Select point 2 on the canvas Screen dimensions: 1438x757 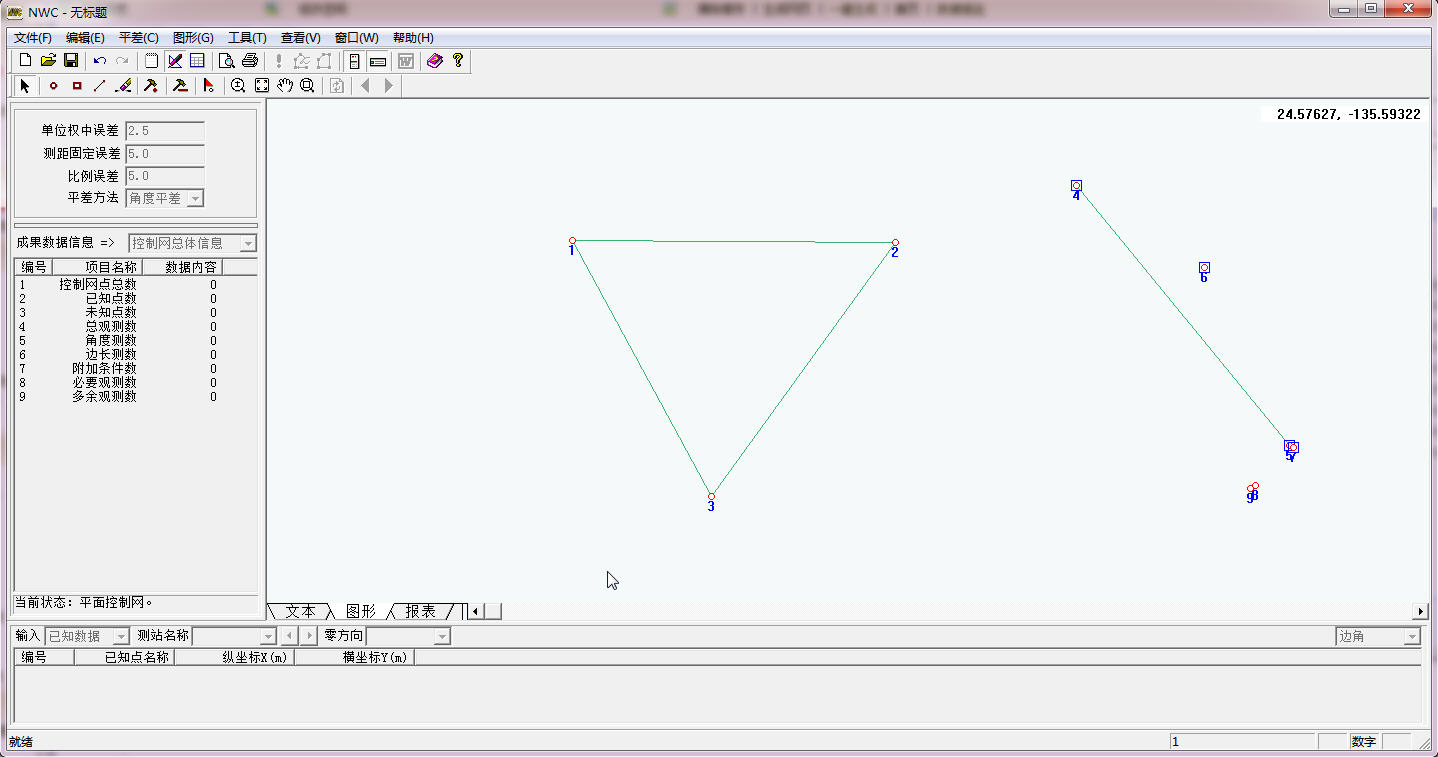(x=895, y=242)
